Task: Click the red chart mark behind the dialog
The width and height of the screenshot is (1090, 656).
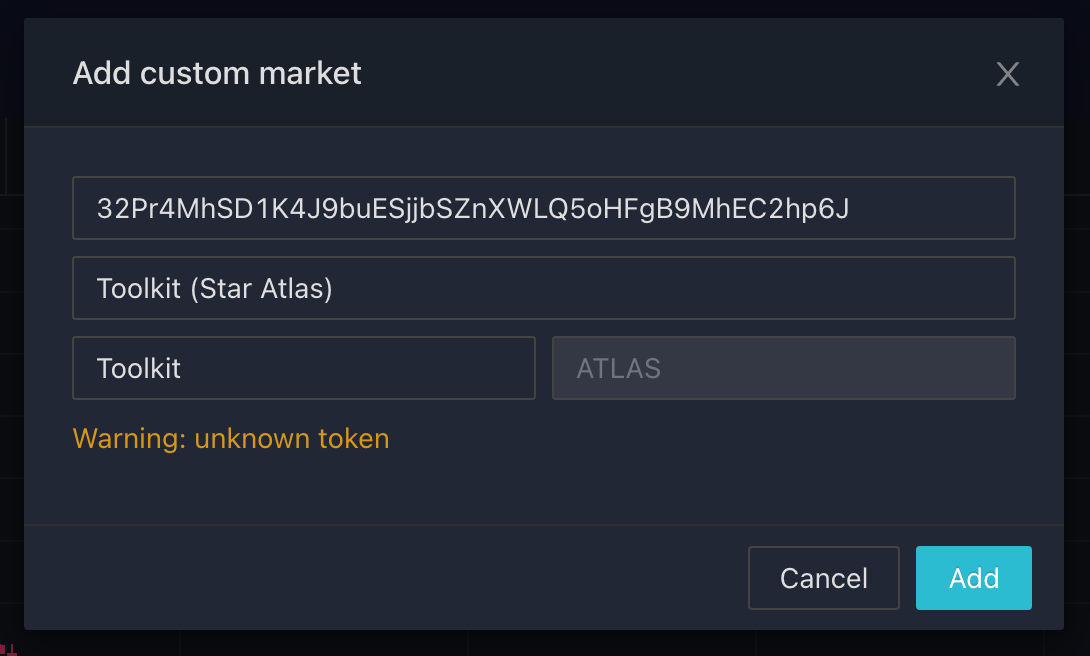Action: (x=9, y=650)
